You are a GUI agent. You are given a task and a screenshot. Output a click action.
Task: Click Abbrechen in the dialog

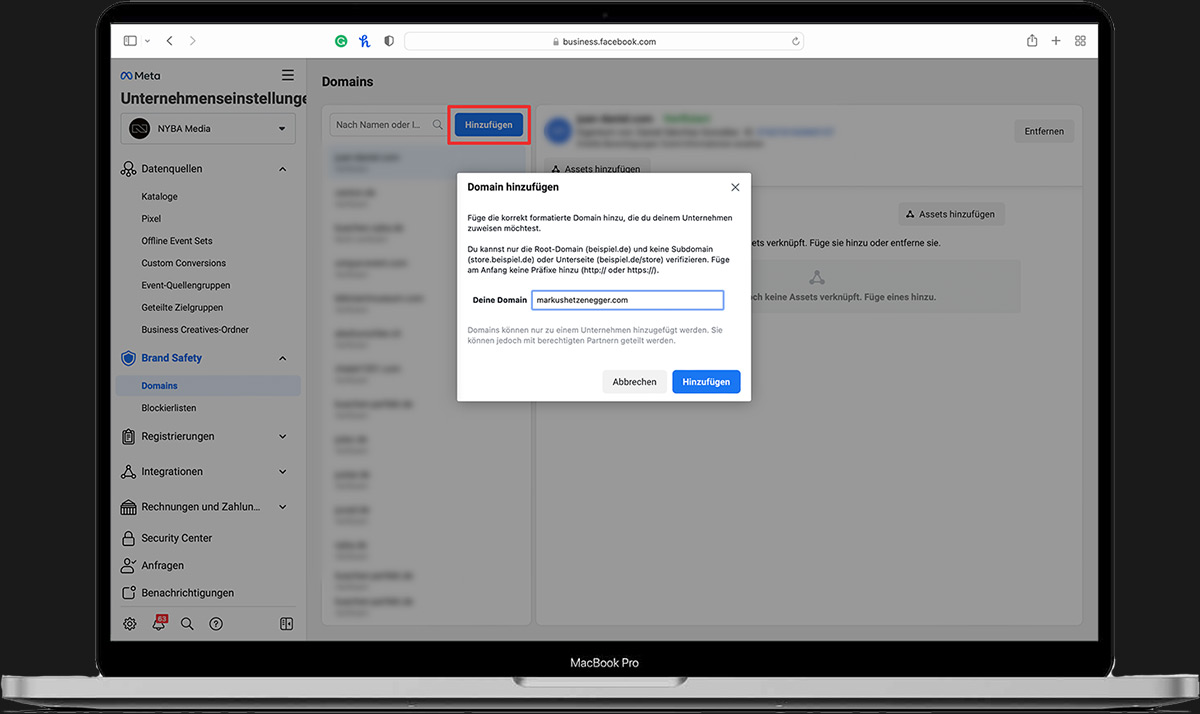[635, 382]
